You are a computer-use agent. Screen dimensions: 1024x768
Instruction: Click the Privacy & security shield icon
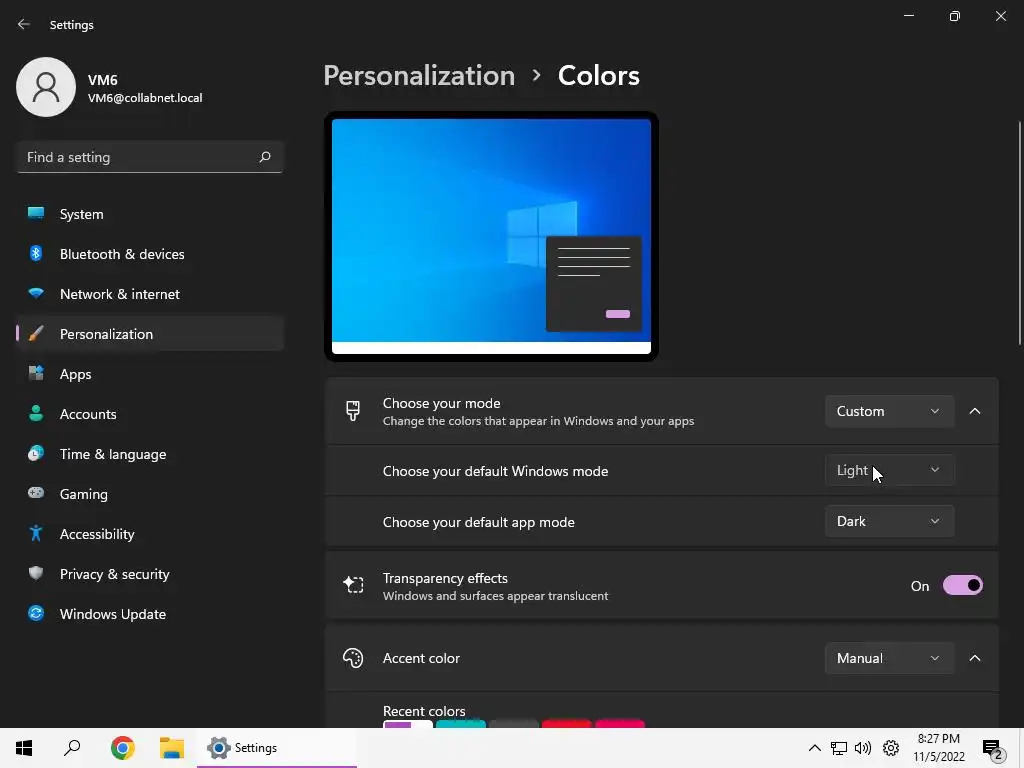[x=36, y=573]
